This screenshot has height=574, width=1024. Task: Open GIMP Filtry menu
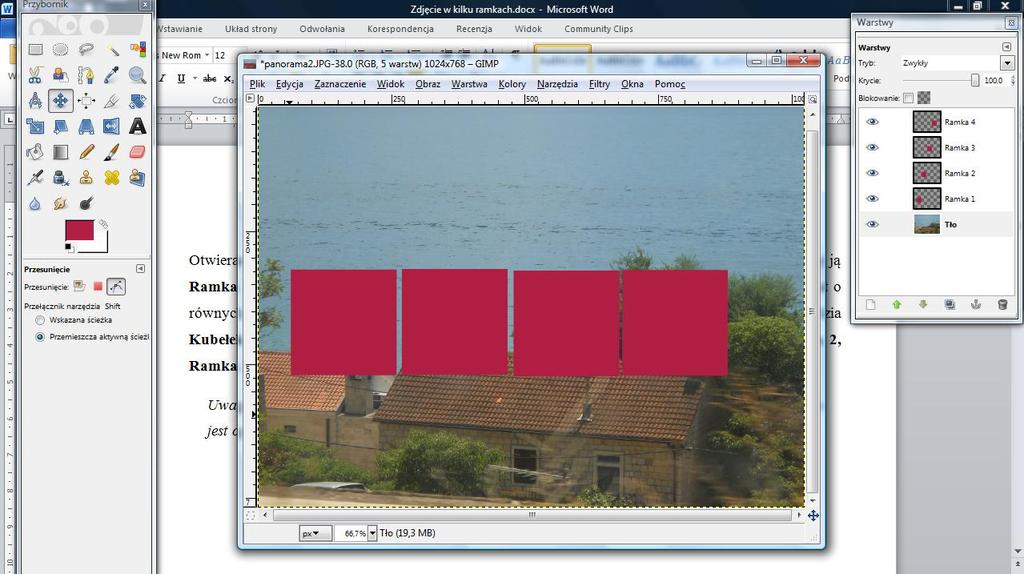[599, 84]
